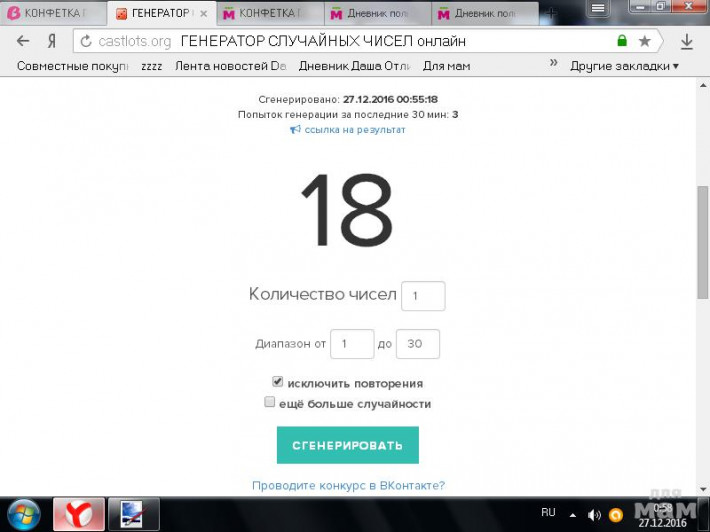Image resolution: width=710 pixels, height=532 pixels.
Task: Bookmark page with star icon
Action: [x=645, y=42]
